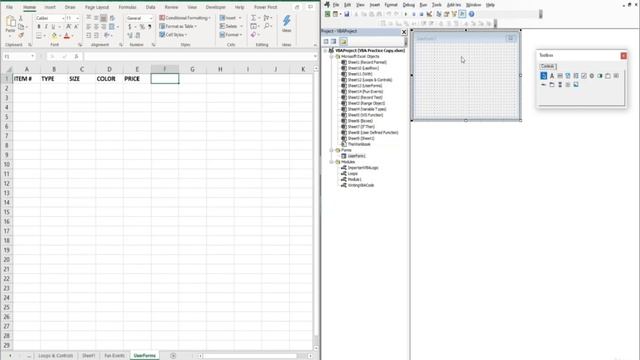Screen dimensions: 640x360
Task: Open the Calibri font name dropdown
Action: pos(63,18)
